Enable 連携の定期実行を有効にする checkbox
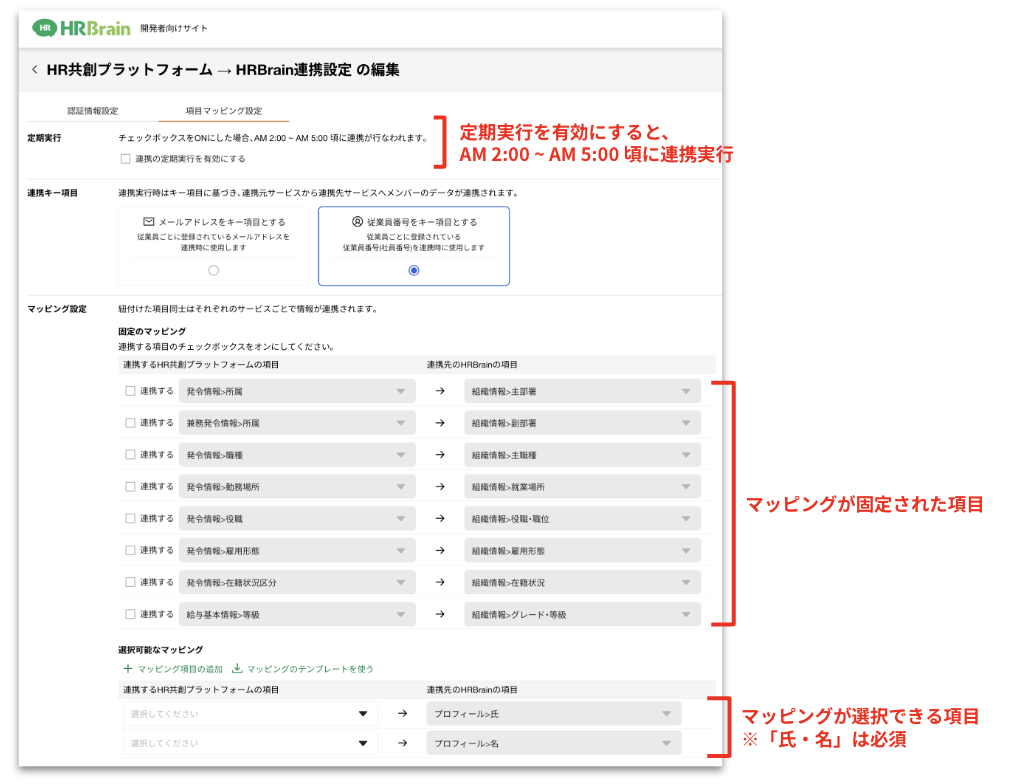This screenshot has height=784, width=1024. [125, 159]
